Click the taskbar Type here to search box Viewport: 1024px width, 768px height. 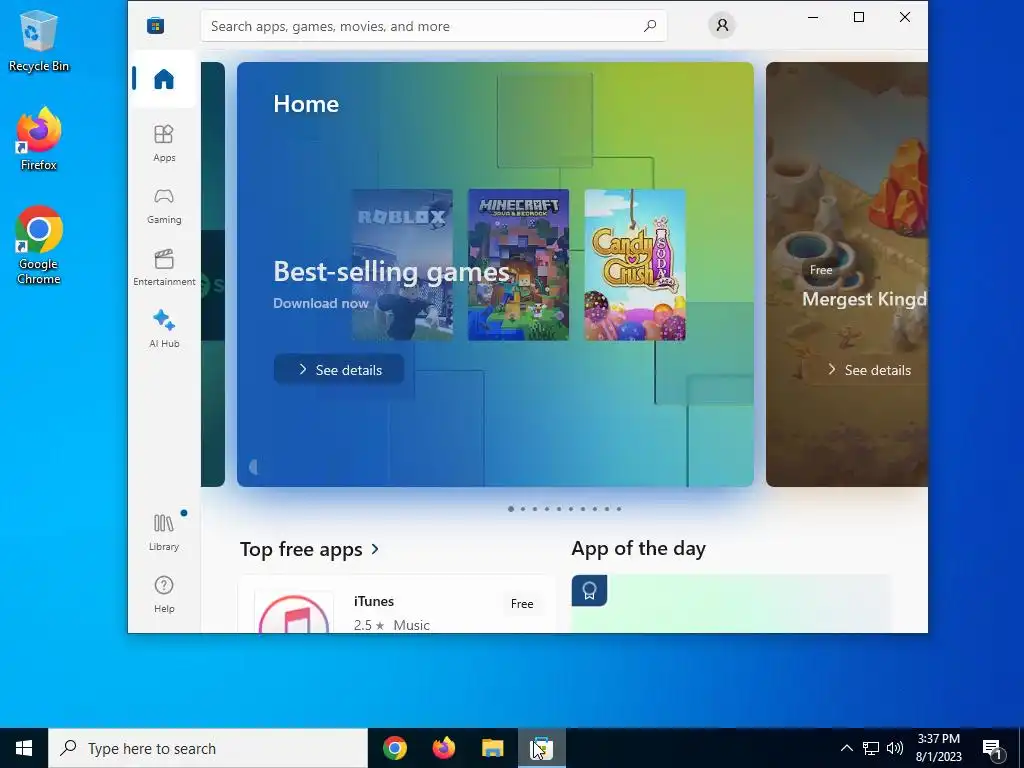click(208, 748)
